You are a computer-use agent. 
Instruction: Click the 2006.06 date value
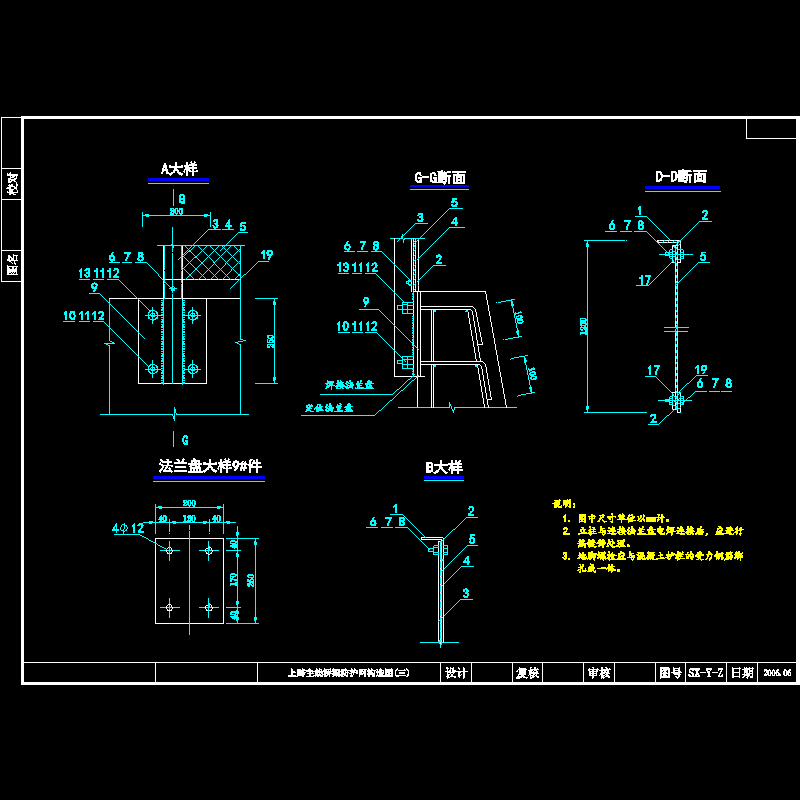[x=776, y=673]
